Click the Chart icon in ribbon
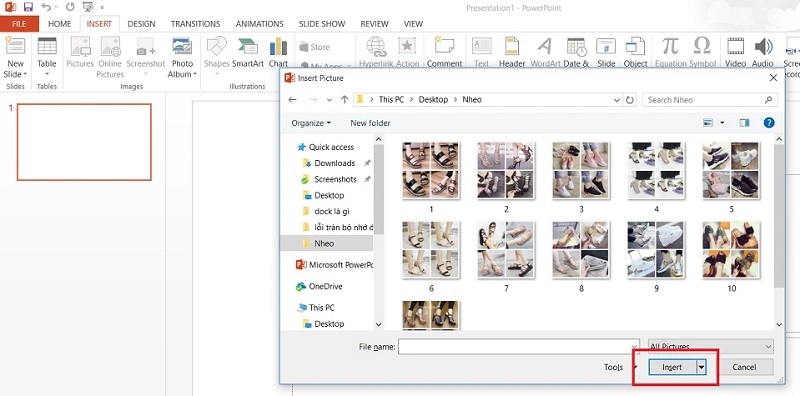Viewport: 800px width, 396px height. [278, 46]
